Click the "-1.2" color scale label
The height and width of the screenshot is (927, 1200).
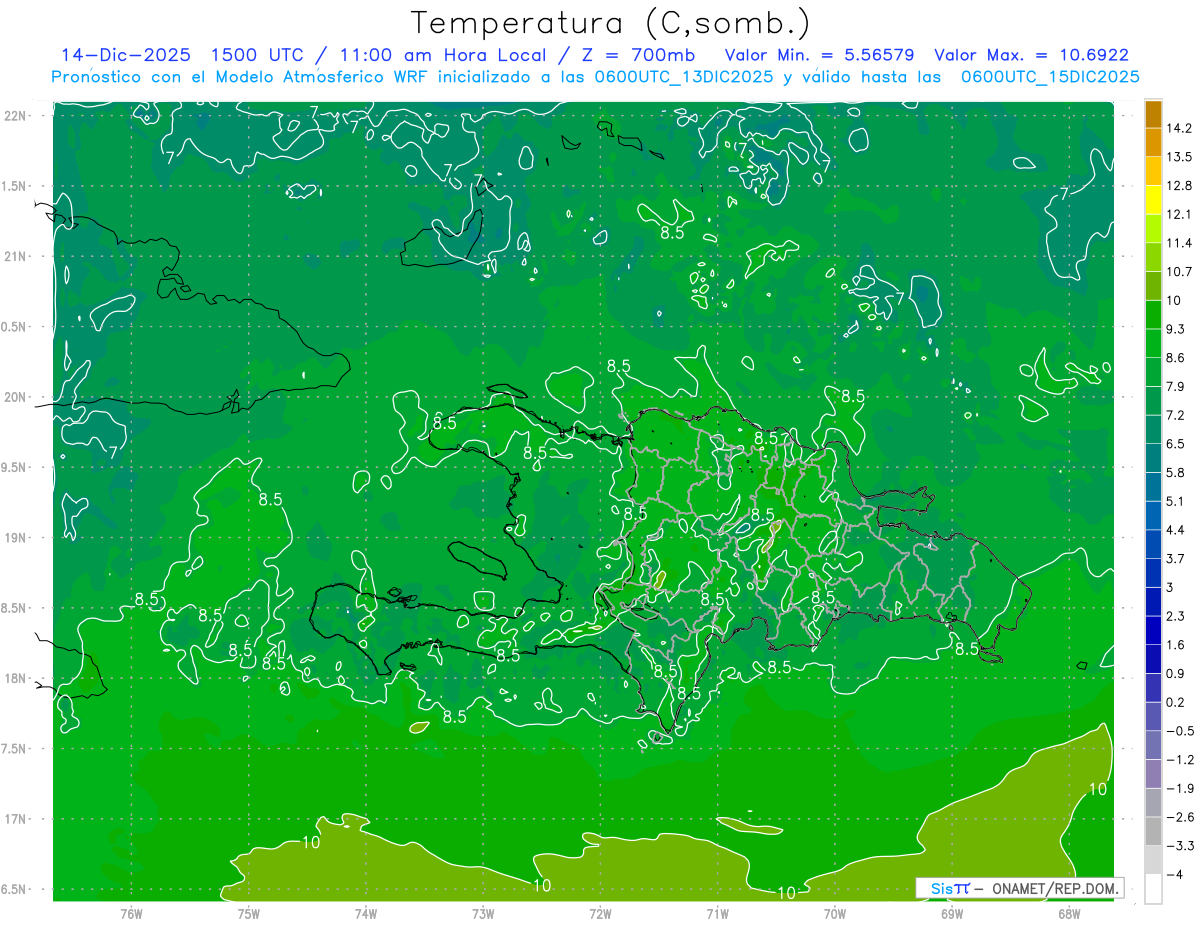(1180, 760)
